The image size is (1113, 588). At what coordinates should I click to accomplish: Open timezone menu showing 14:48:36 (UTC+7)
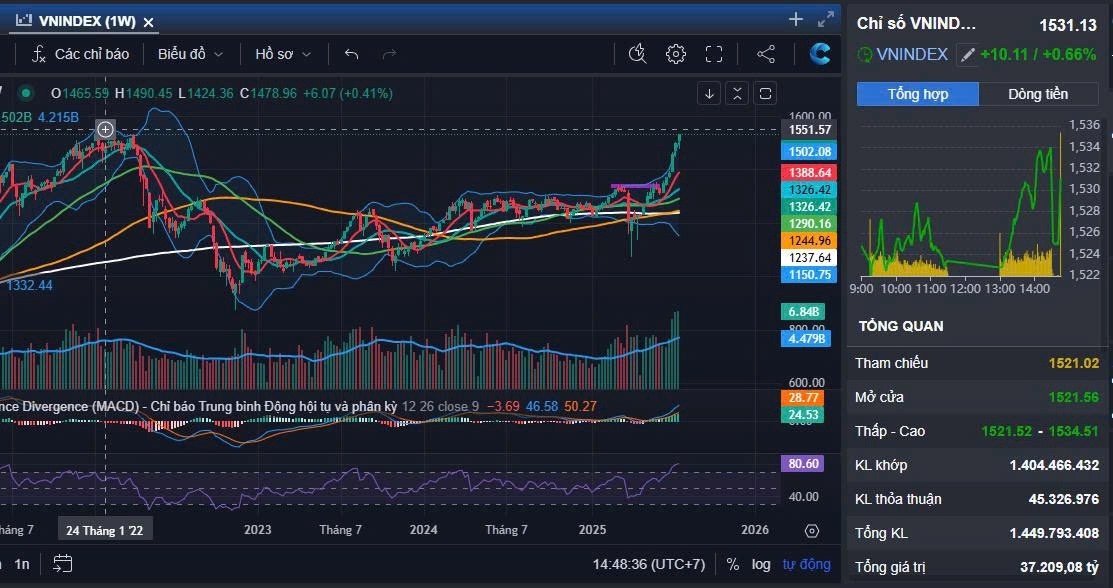649,564
